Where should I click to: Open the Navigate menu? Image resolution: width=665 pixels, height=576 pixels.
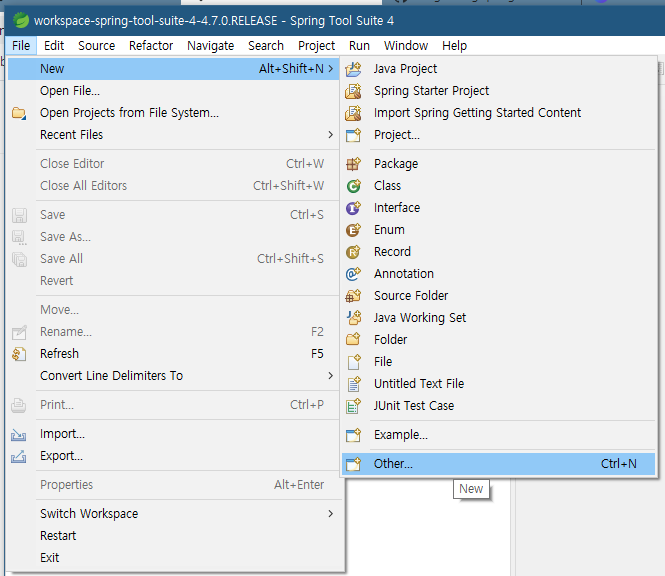[x=210, y=45]
